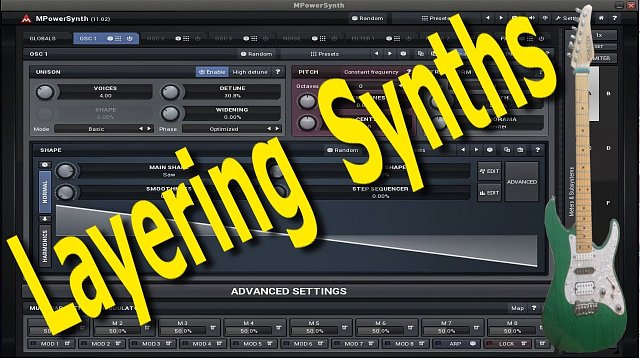This screenshot has width=640, height=360.
Task: Open the Mode Basic selector
Action: (x=96, y=129)
